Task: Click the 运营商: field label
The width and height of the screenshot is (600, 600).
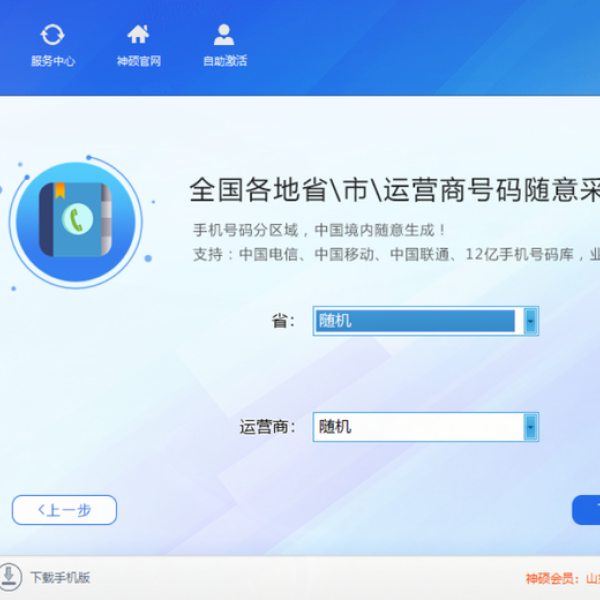Action: (x=267, y=427)
